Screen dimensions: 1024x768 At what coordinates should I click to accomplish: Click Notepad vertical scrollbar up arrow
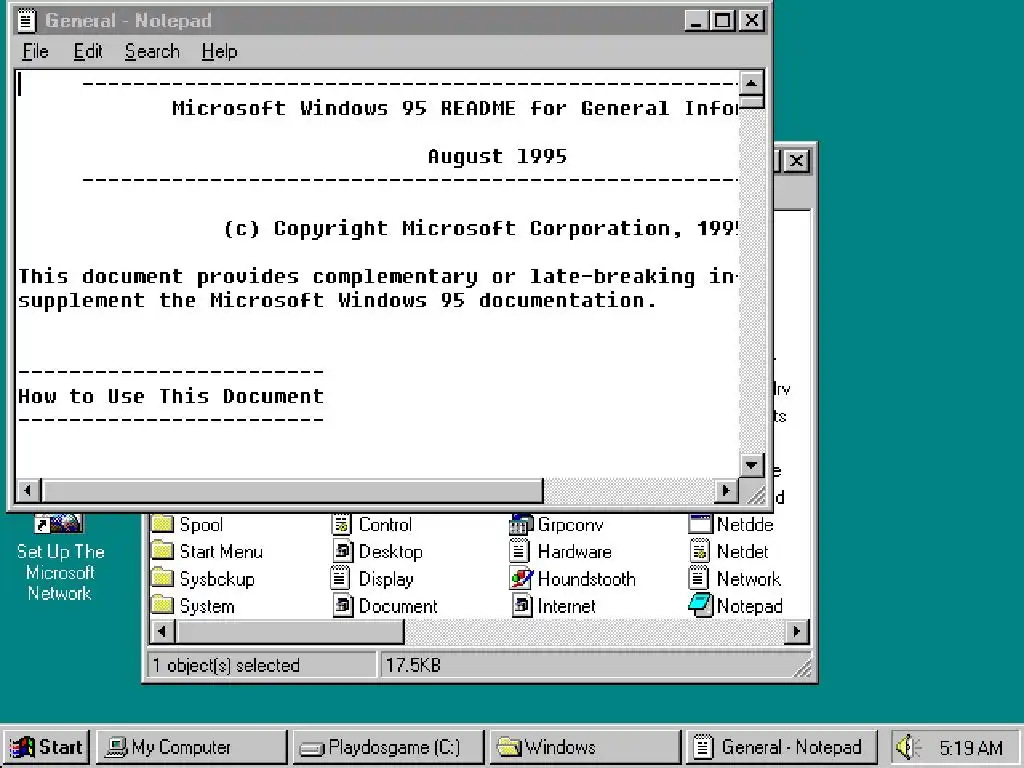pyautogui.click(x=751, y=84)
